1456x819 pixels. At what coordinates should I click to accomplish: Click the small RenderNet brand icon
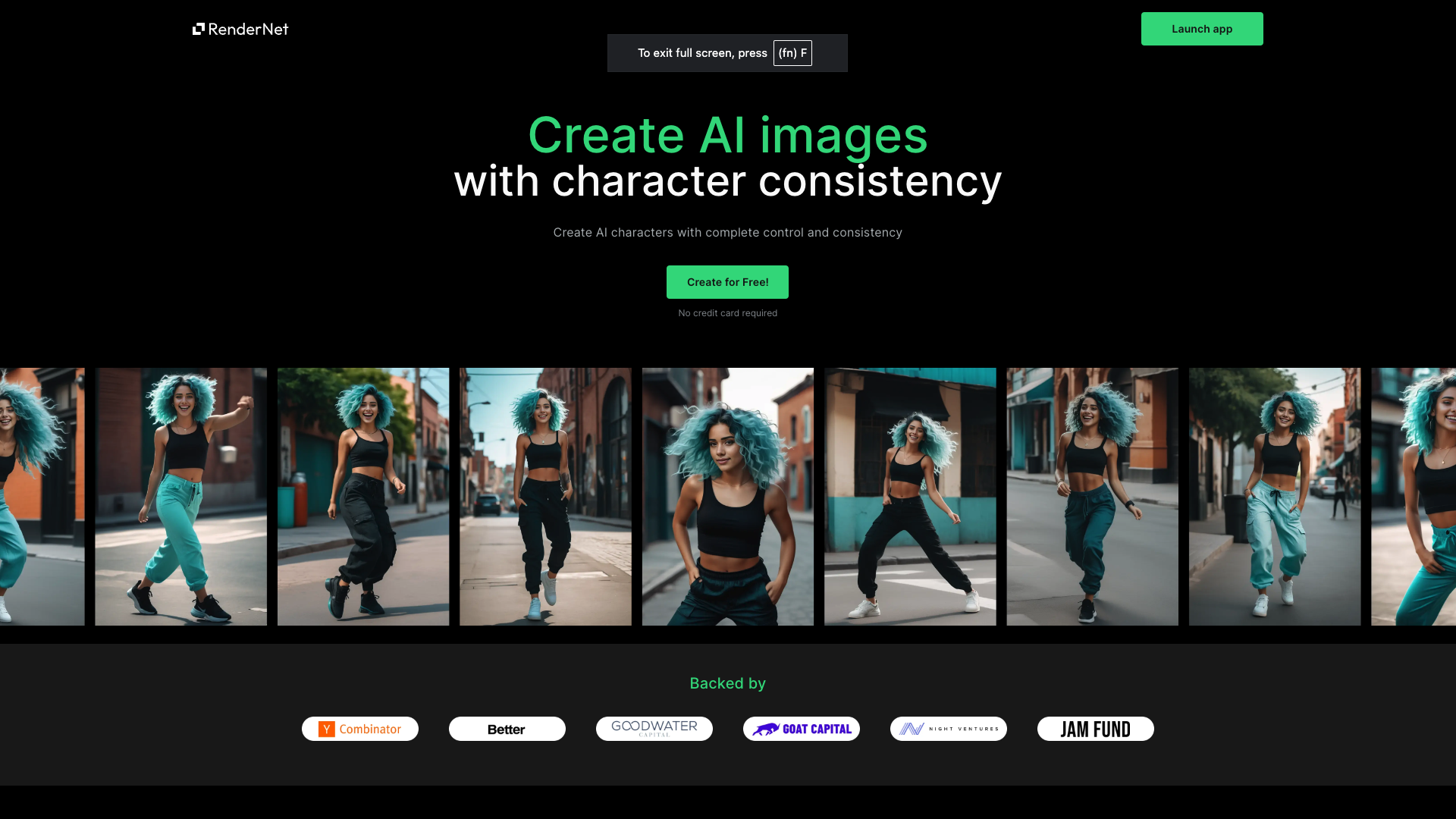(x=198, y=28)
